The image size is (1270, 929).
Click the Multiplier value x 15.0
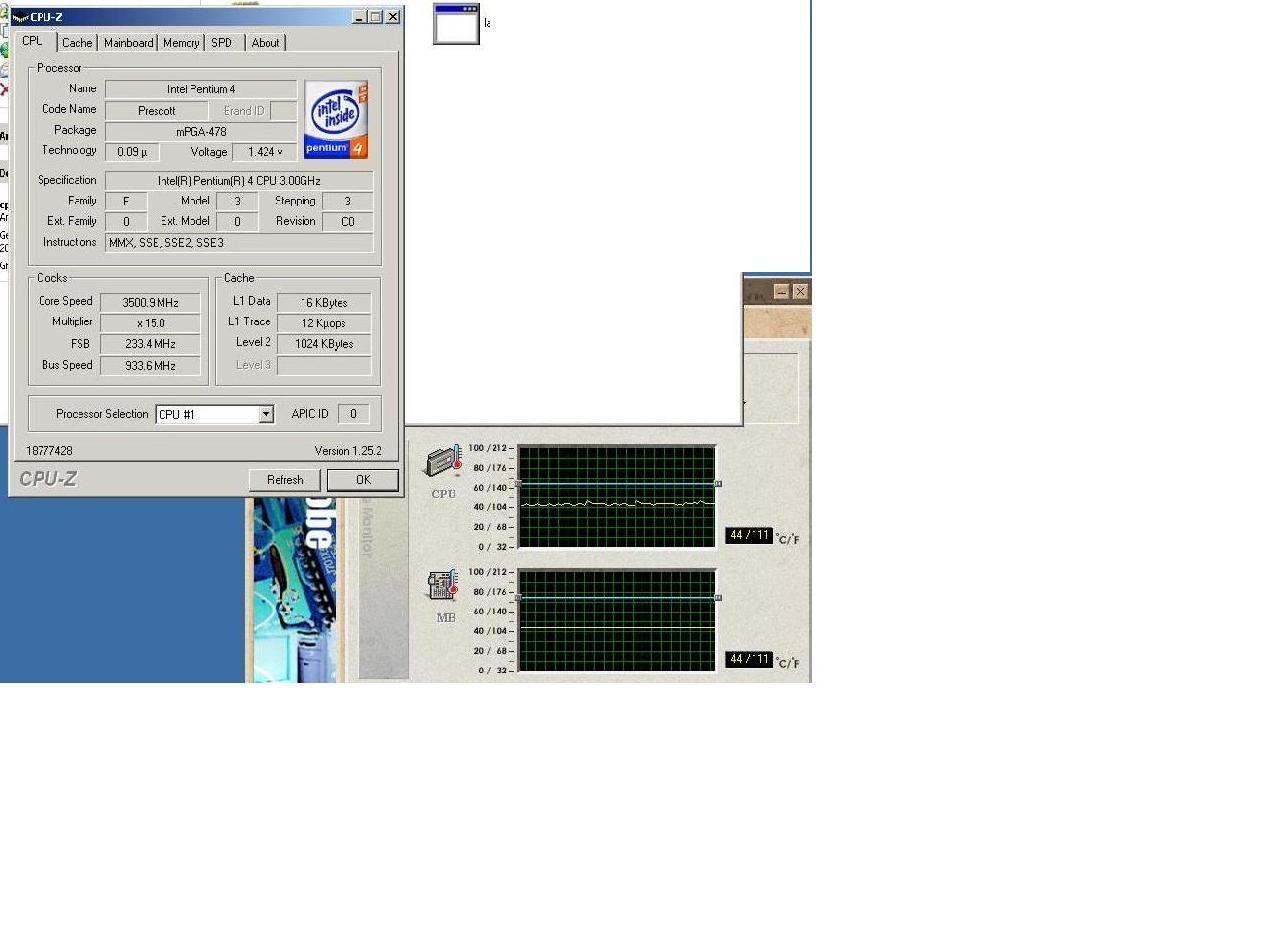[x=150, y=323]
